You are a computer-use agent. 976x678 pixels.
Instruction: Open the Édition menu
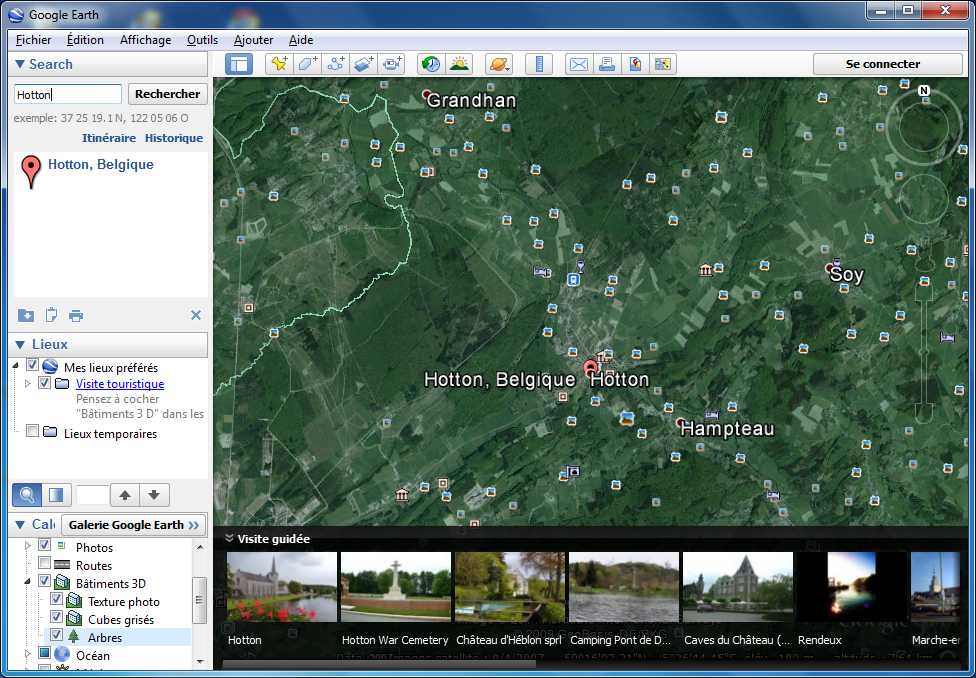coord(85,40)
